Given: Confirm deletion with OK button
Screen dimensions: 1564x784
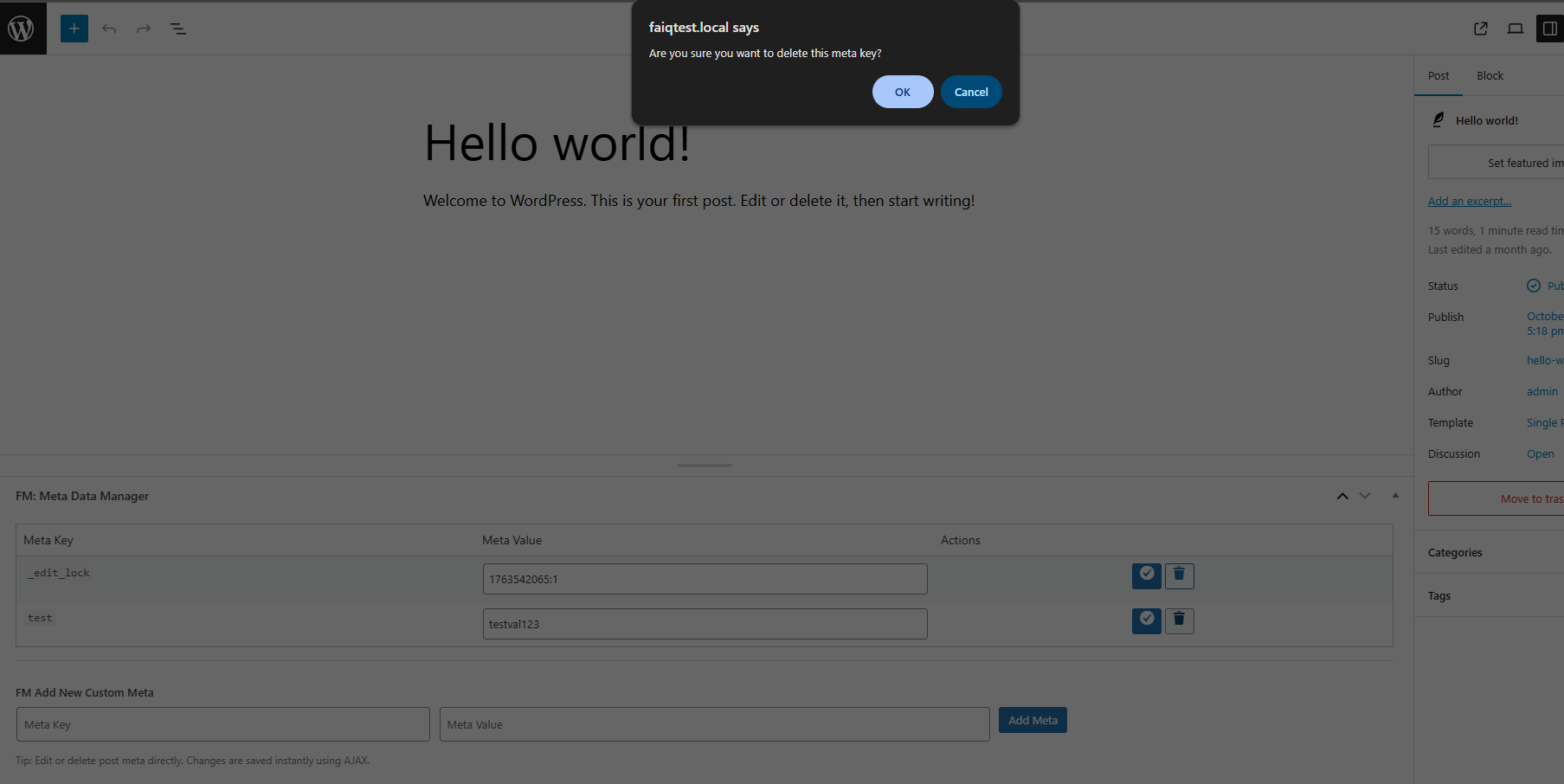Looking at the screenshot, I should click(903, 91).
